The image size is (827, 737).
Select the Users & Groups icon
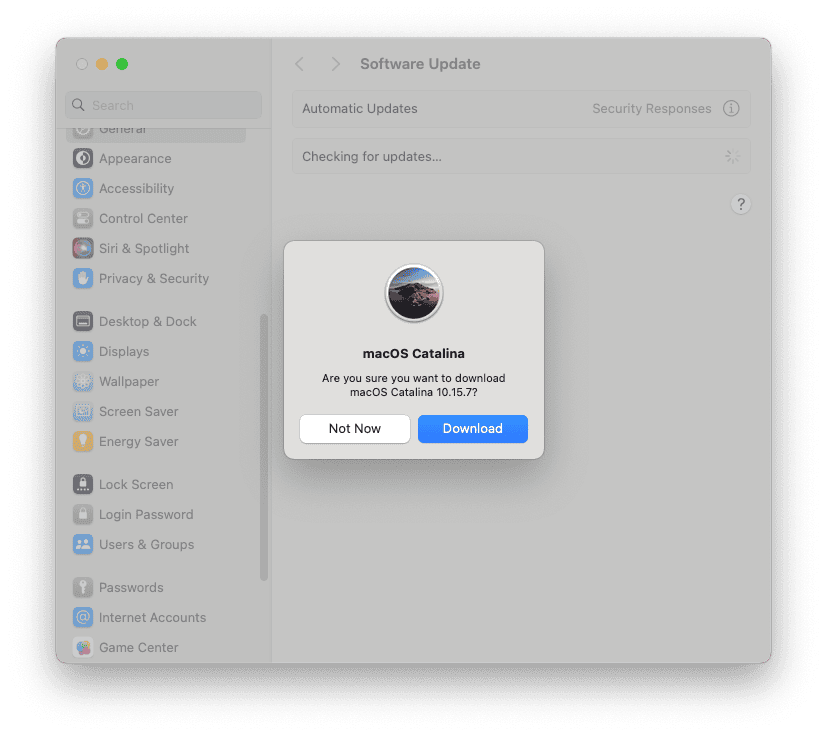(x=83, y=544)
